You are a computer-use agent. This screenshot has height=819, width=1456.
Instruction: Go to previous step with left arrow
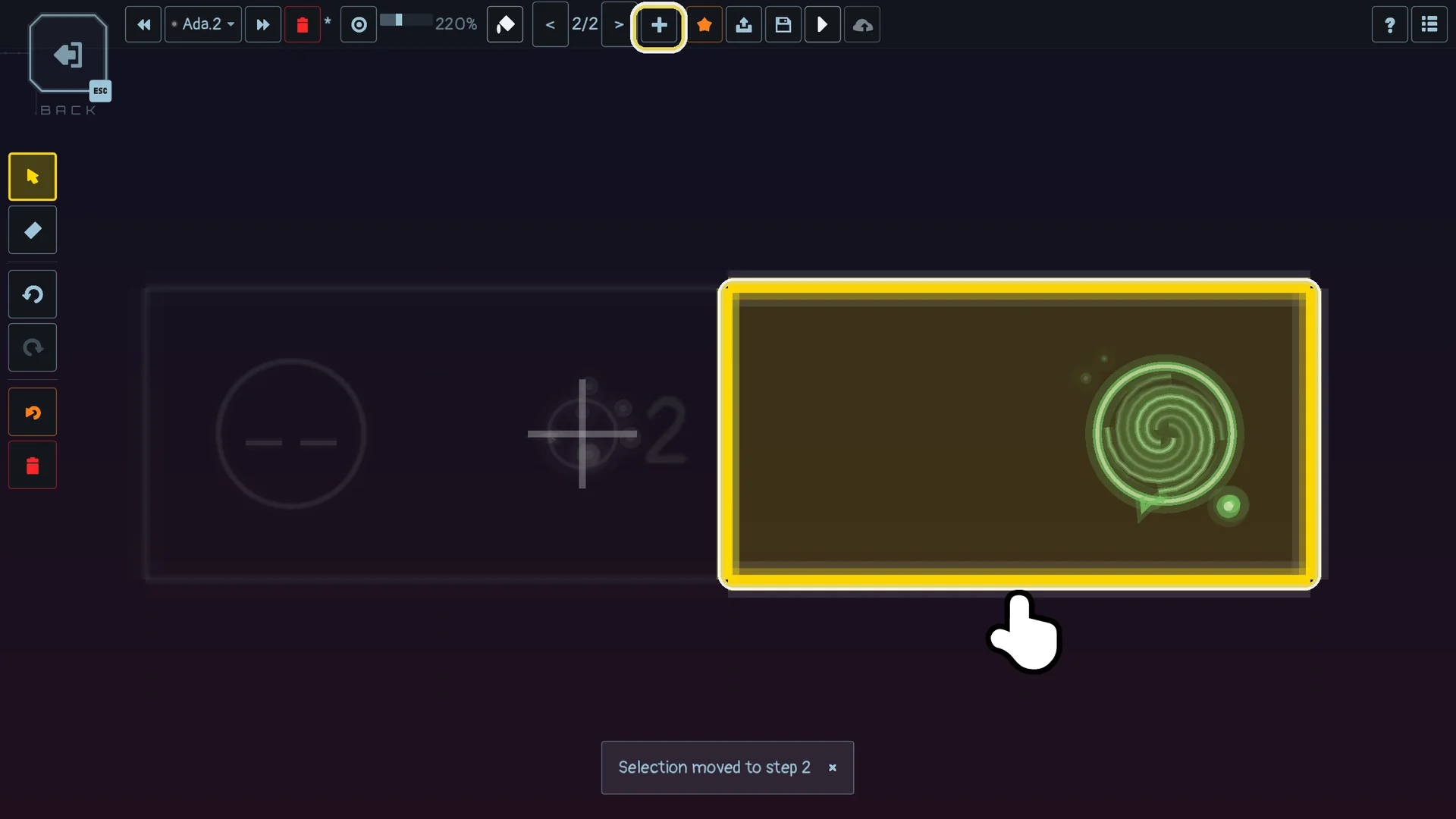pos(551,25)
